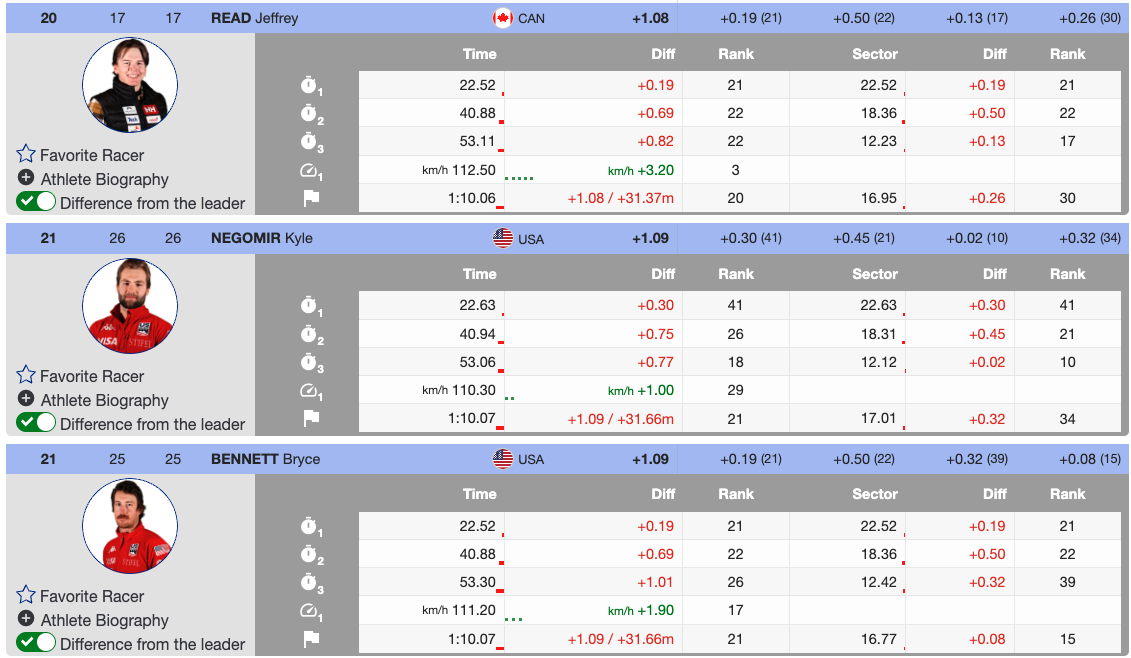The width and height of the screenshot is (1131, 658).
Task: Click the Canada flag icon next to CAN
Action: click(x=503, y=18)
